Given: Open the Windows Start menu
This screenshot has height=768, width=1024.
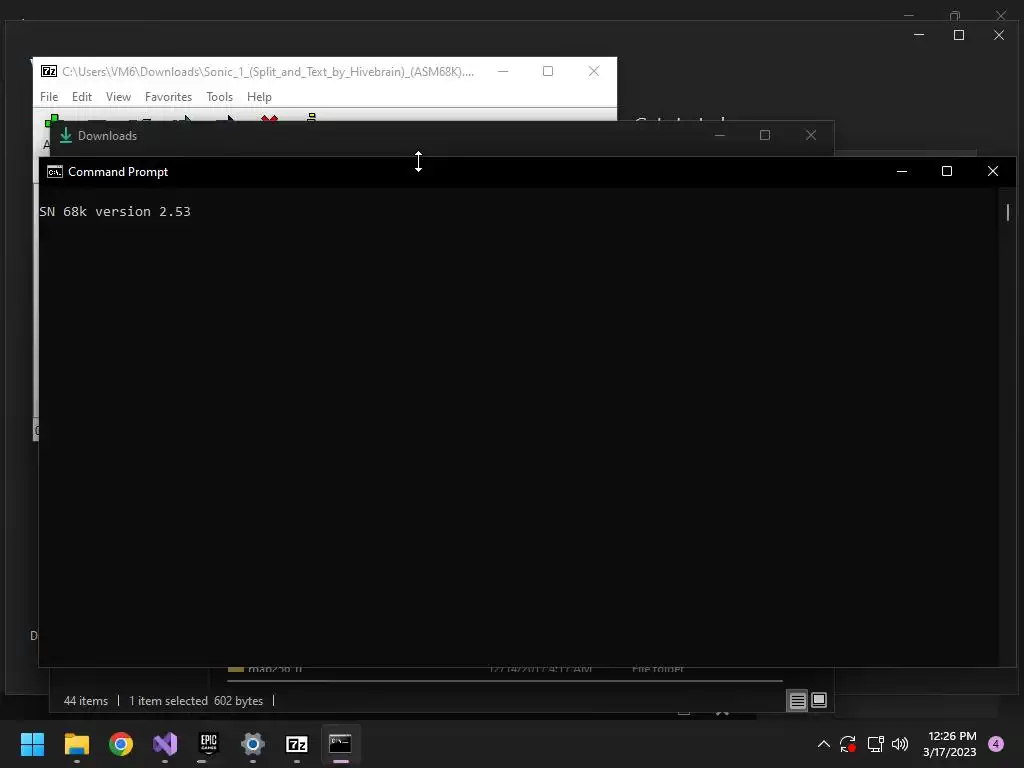Looking at the screenshot, I should coord(32,744).
